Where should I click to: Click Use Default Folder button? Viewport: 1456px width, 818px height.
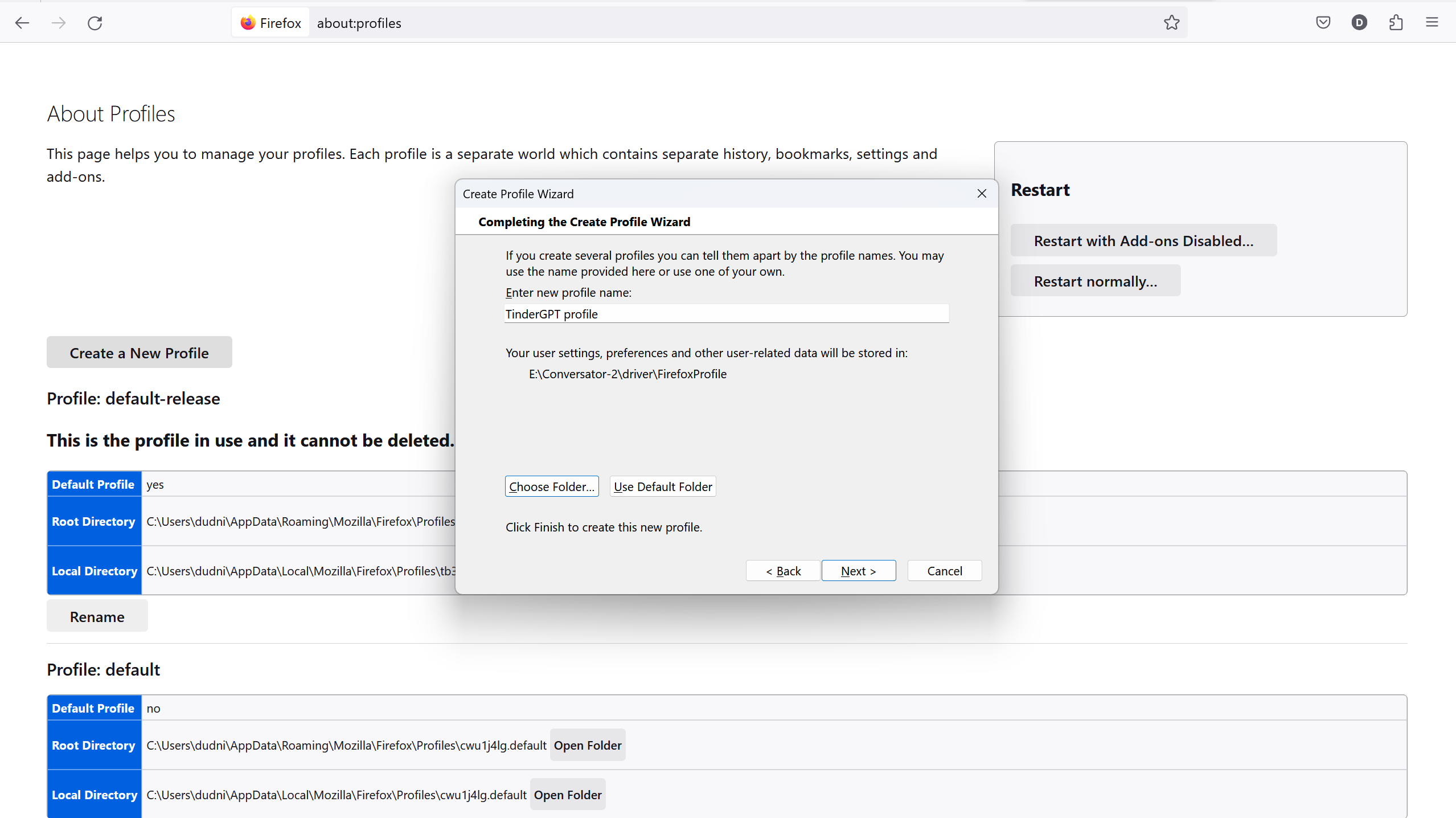[x=663, y=486]
